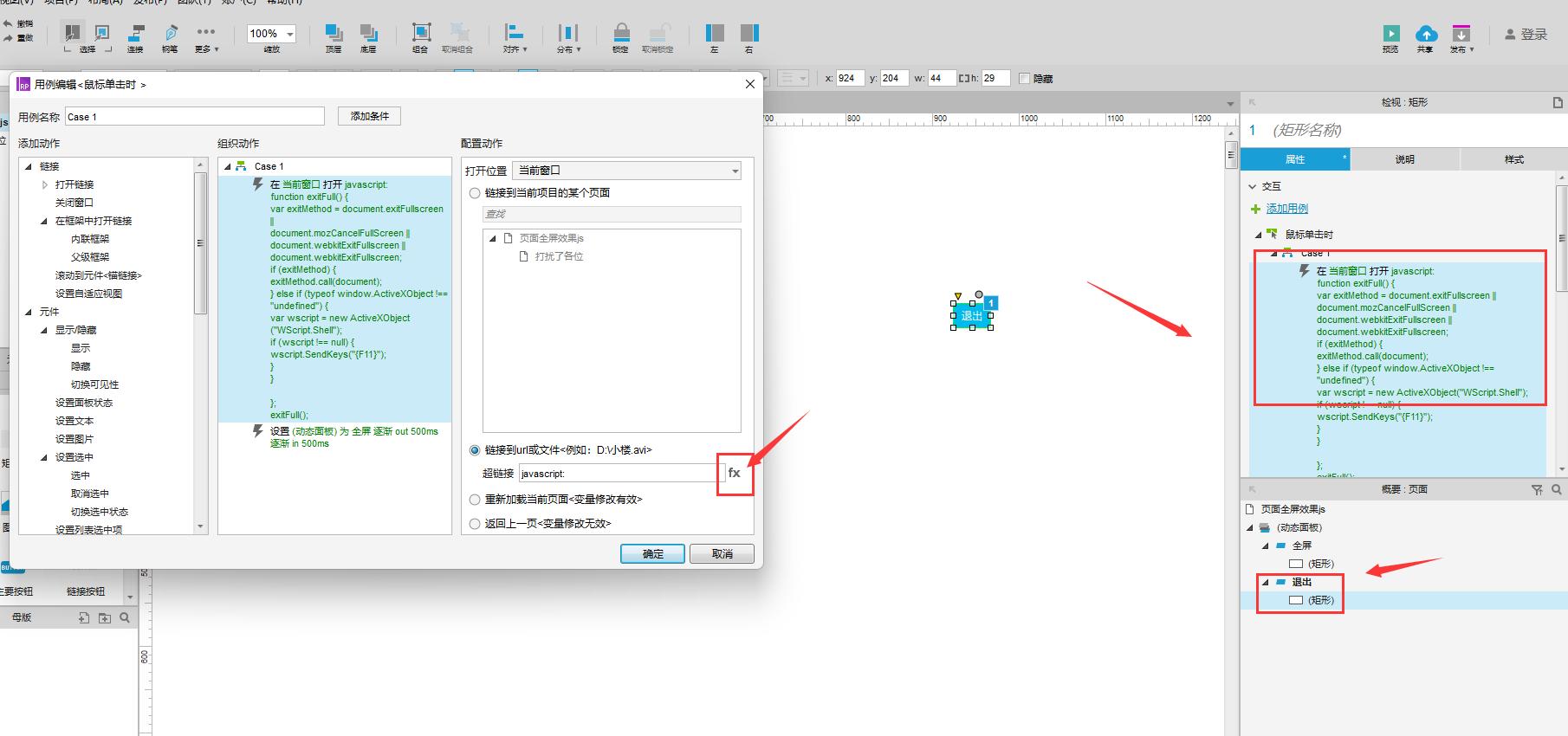
Task: Click the 添加条件 button
Action: tap(369, 116)
